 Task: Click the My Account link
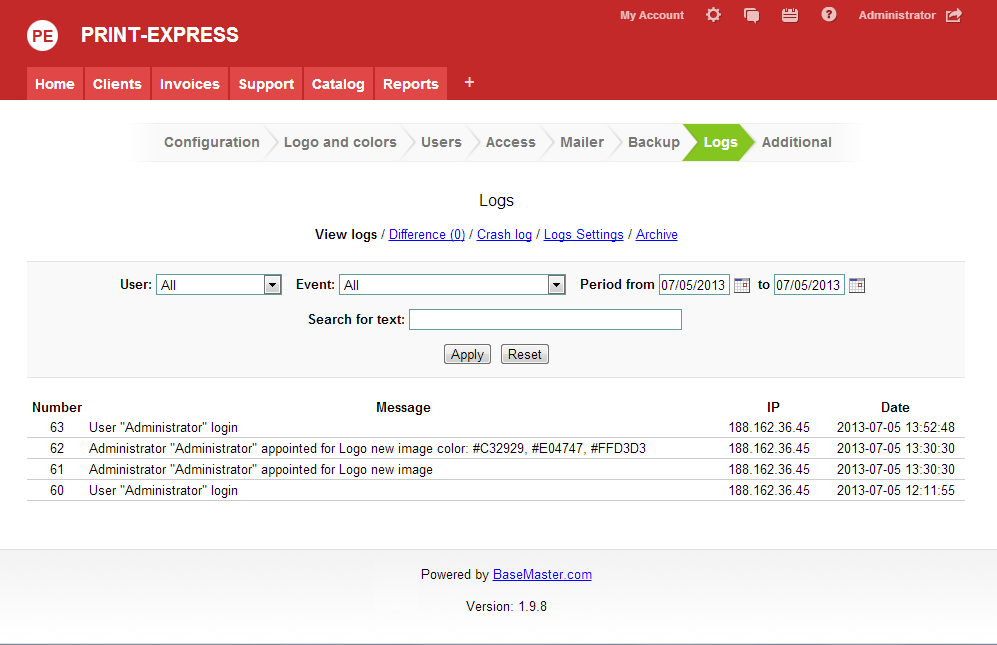click(652, 15)
